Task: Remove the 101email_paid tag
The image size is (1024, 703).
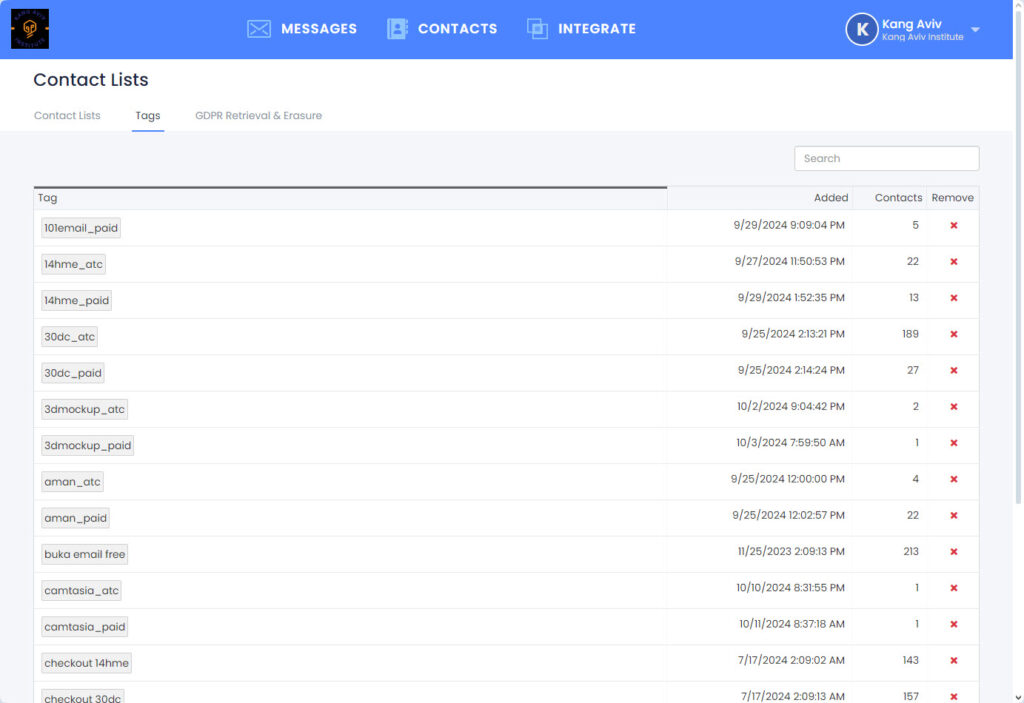Action: 952,227
